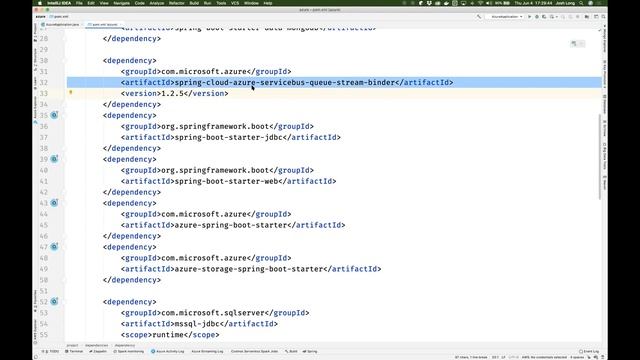This screenshot has width=640, height=360.
Task: Open the Structure tool window from left sidebar
Action: coord(36,60)
